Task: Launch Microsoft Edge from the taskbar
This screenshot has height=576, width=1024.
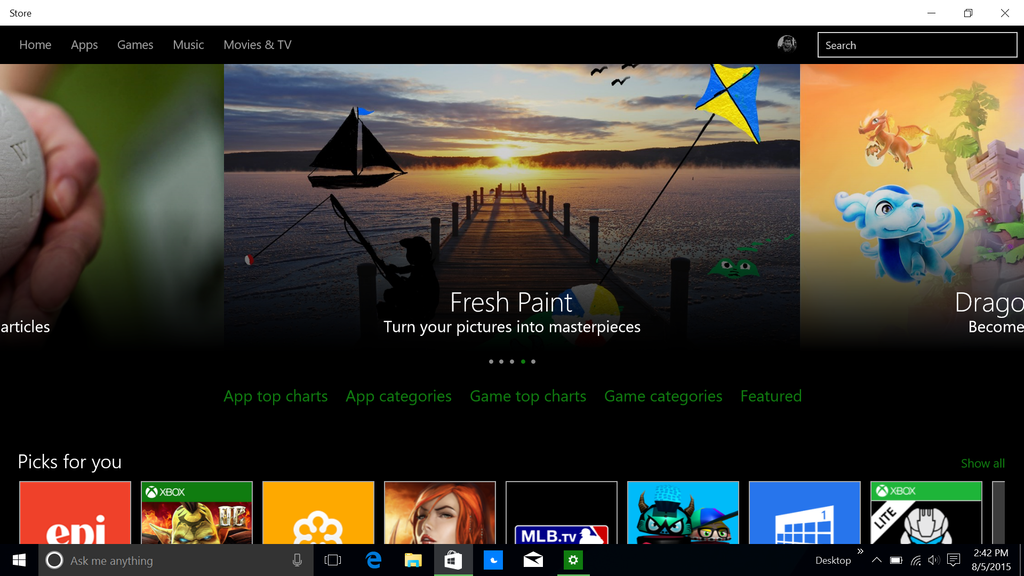Action: coord(373,560)
